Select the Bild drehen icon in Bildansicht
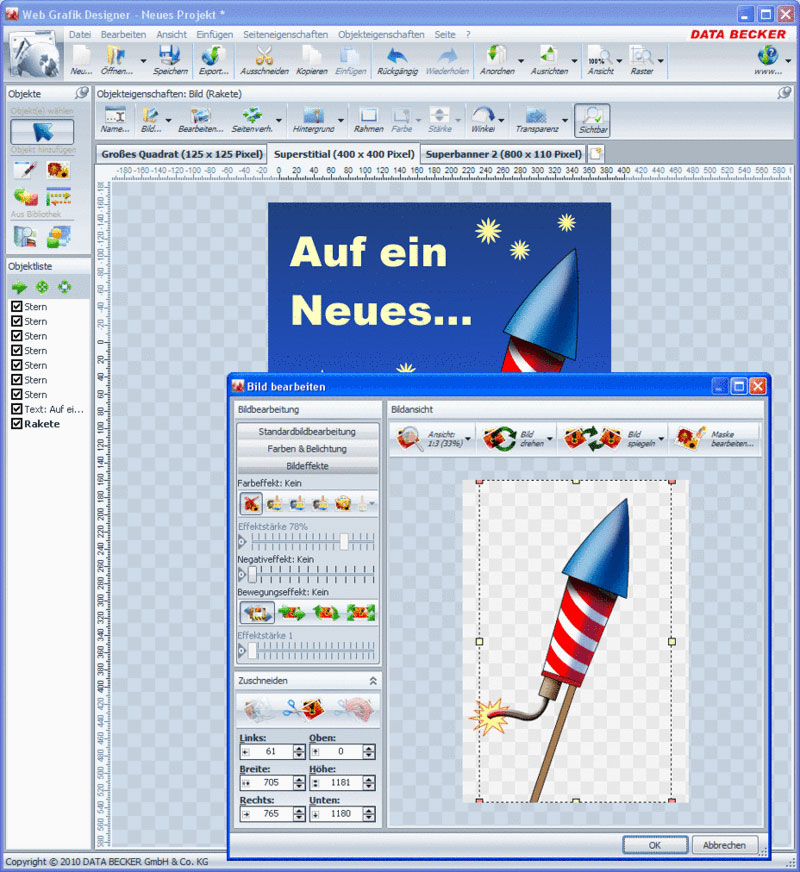 [497, 440]
